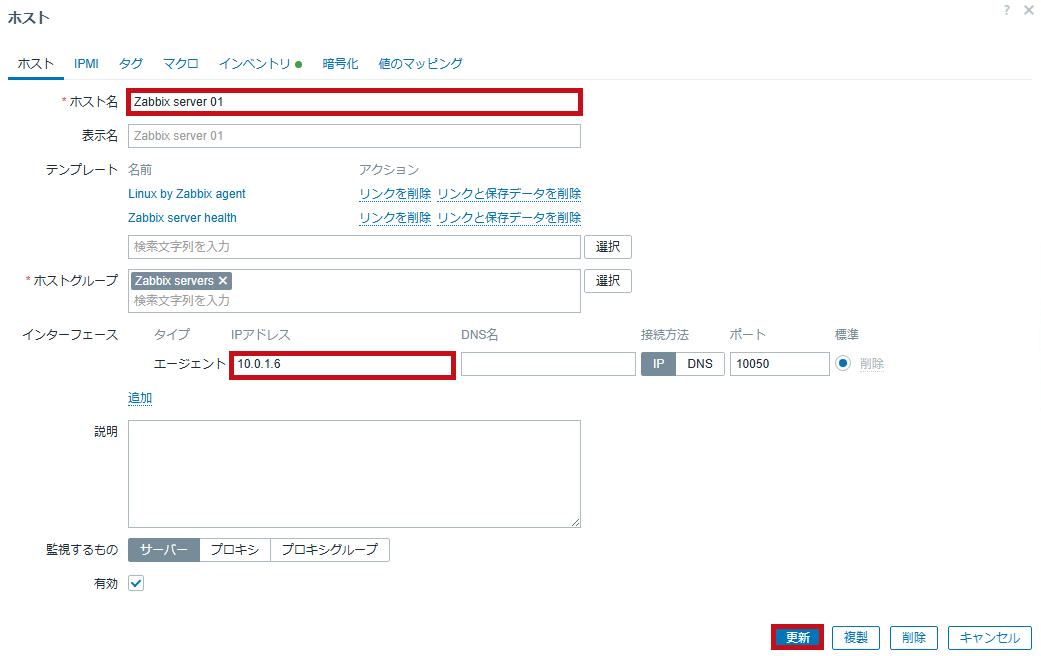This screenshot has height=656, width=1041.
Task: Click the 複製 clone button
Action: pyautogui.click(x=856, y=637)
